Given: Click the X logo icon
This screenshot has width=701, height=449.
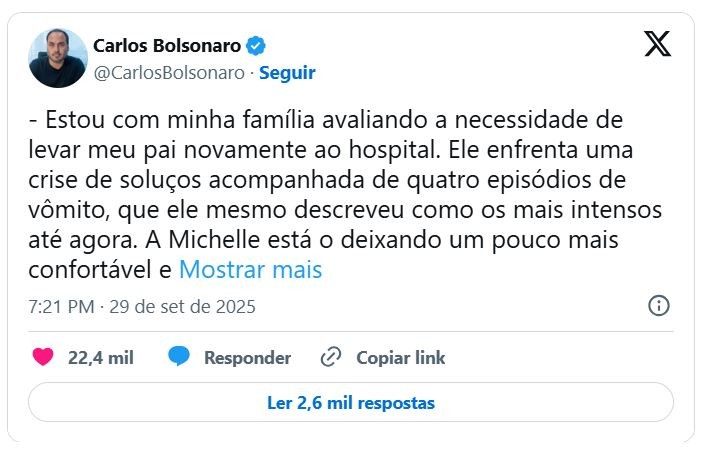Looking at the screenshot, I should click(x=657, y=45).
